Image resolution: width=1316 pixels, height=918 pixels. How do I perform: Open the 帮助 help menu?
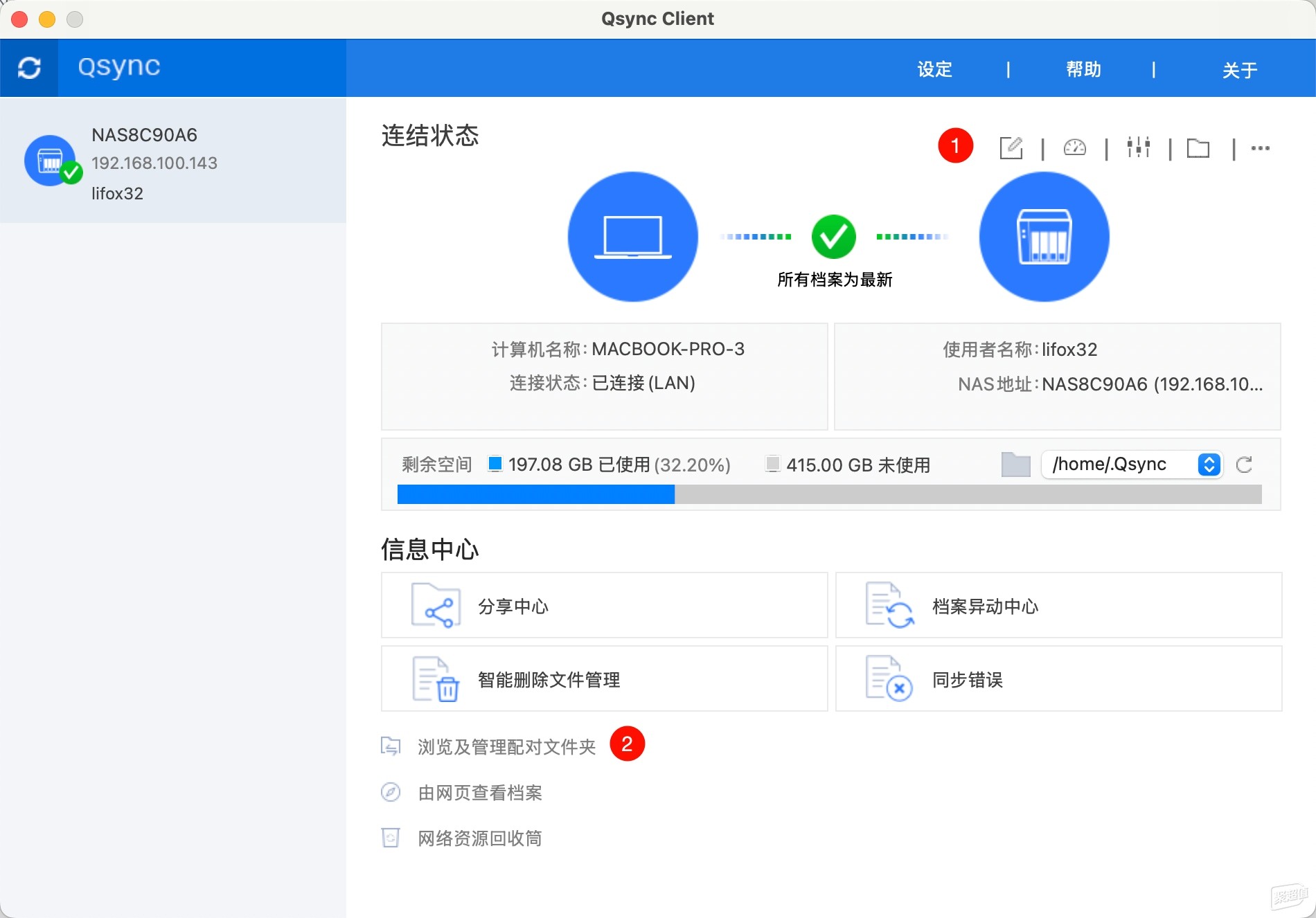coord(1083,69)
